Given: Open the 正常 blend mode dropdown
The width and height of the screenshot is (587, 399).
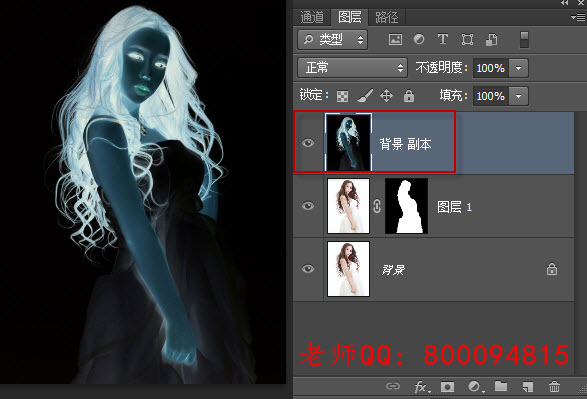Looking at the screenshot, I should [x=352, y=68].
